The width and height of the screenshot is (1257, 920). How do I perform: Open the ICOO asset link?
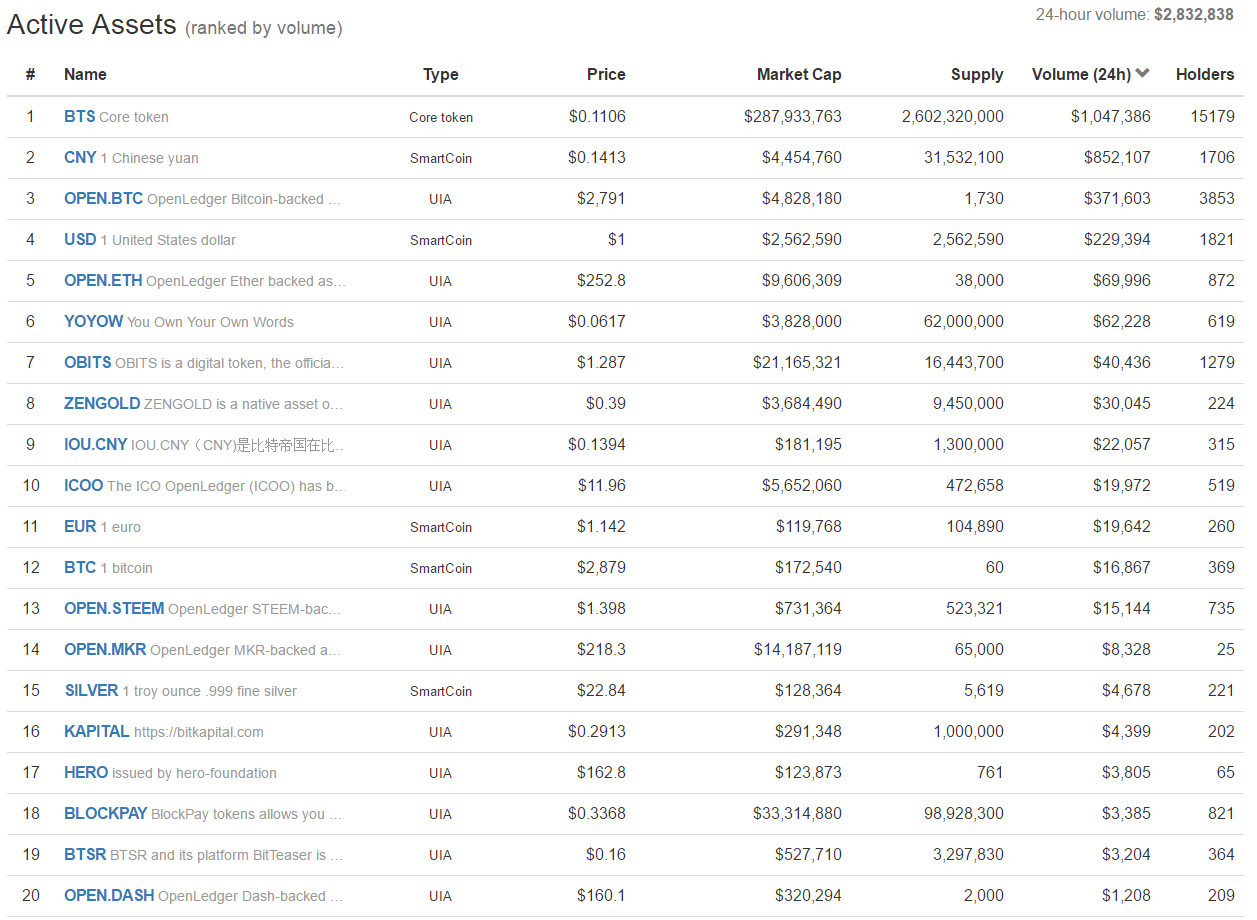[84, 486]
